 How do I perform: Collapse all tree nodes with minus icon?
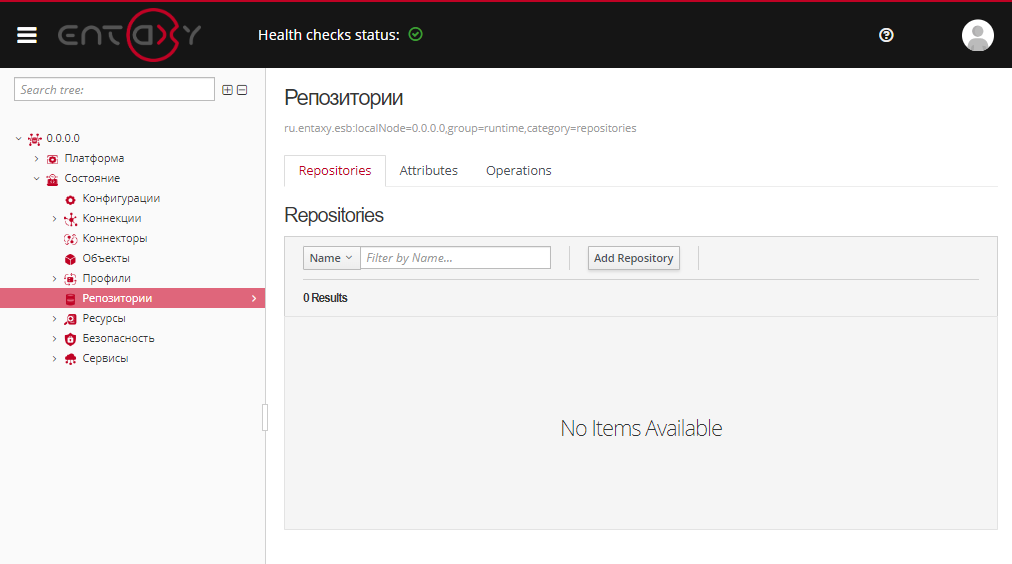242,90
